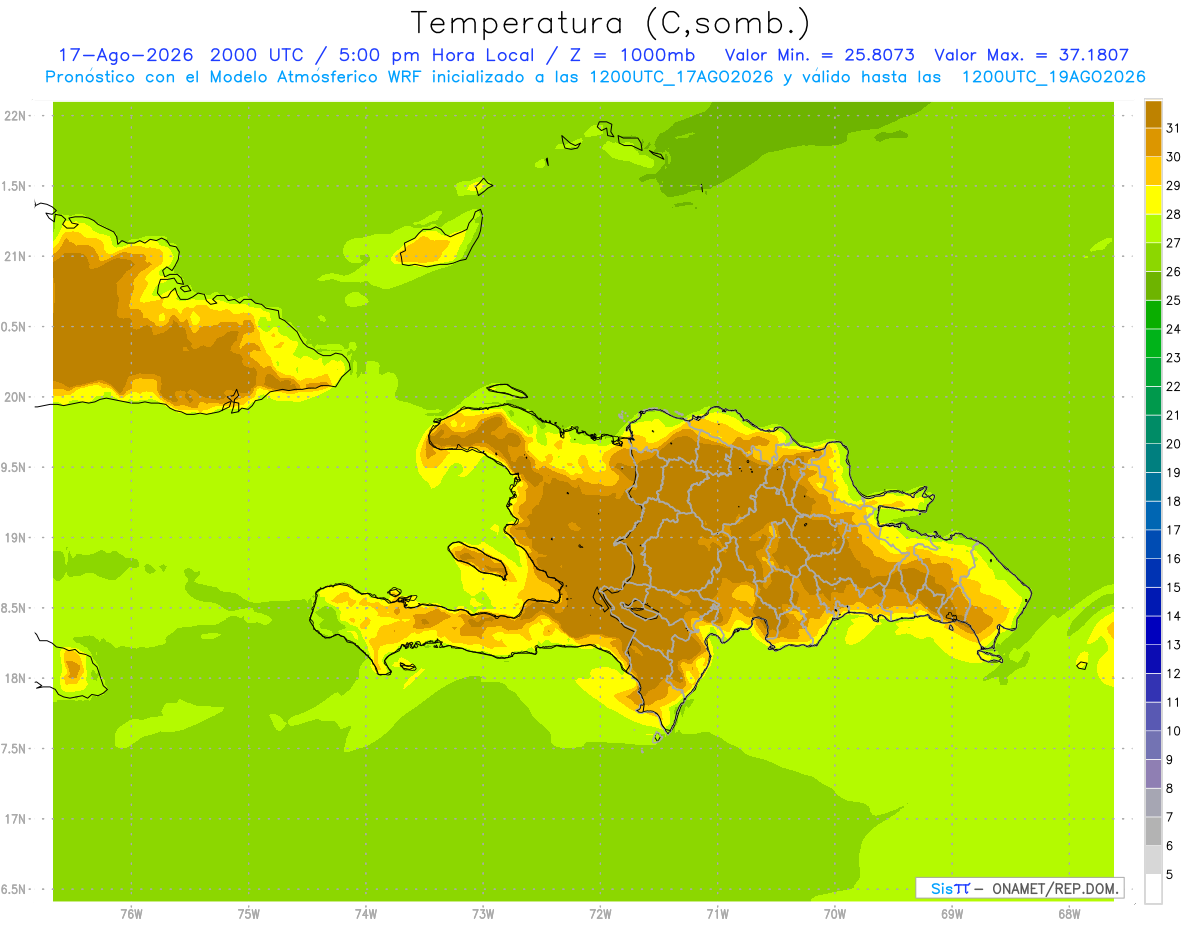The width and height of the screenshot is (1200, 927).
Task: Select the pressure level "Z = 1000mb"
Action: click(630, 55)
